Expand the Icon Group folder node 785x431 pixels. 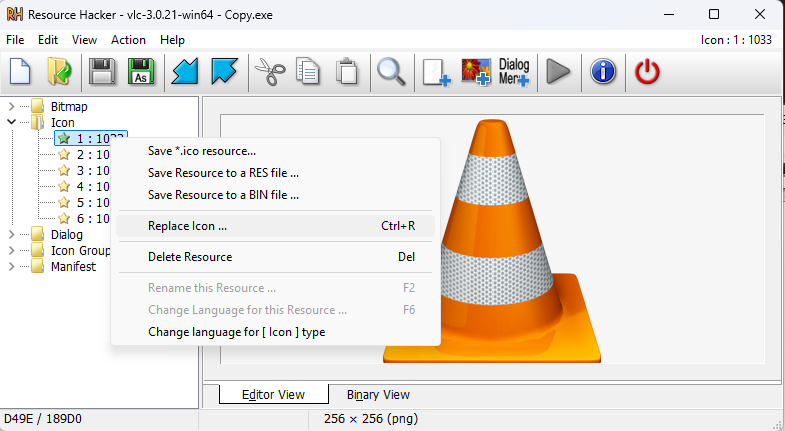click(x=12, y=250)
